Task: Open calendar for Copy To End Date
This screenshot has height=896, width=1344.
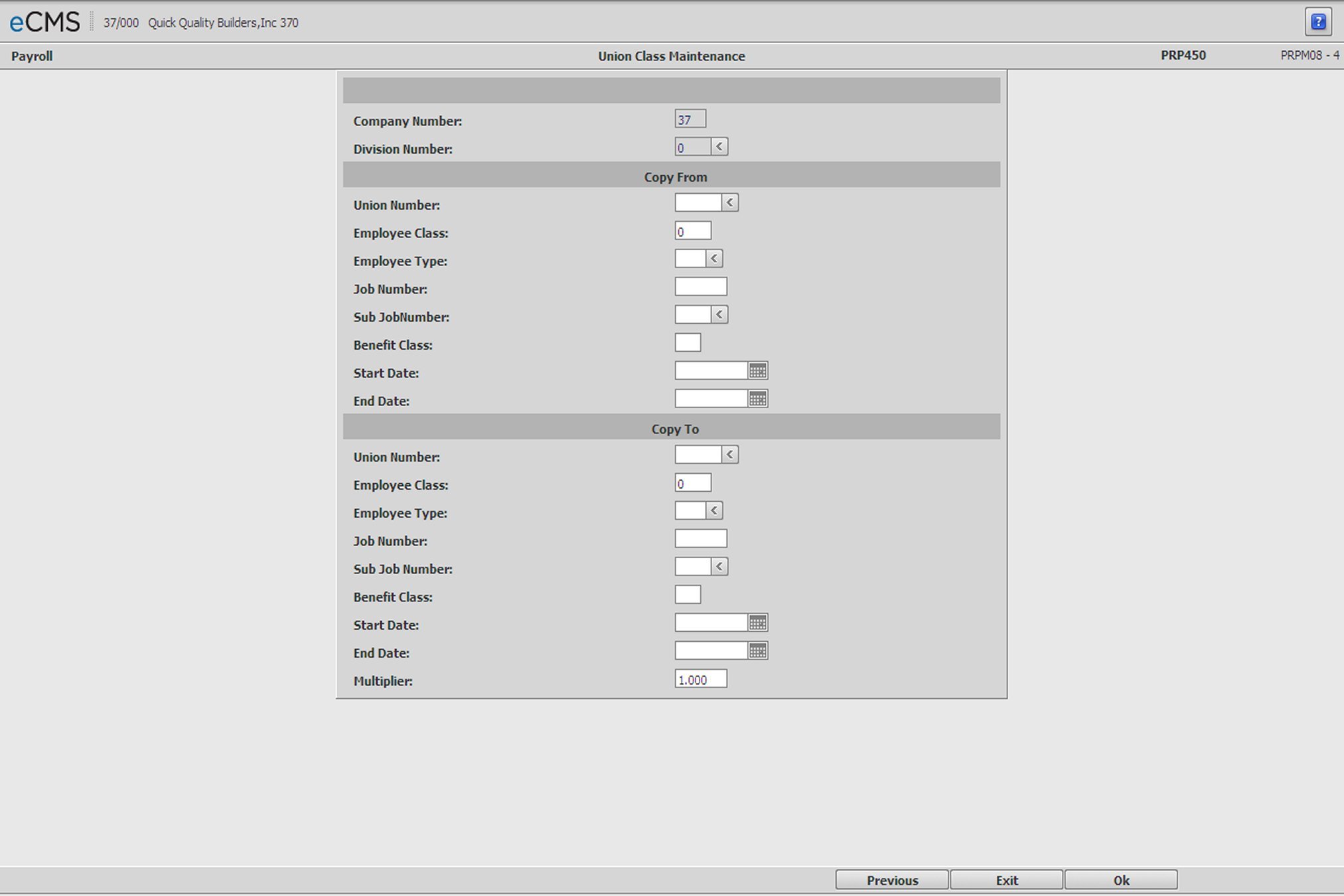Action: [x=757, y=650]
